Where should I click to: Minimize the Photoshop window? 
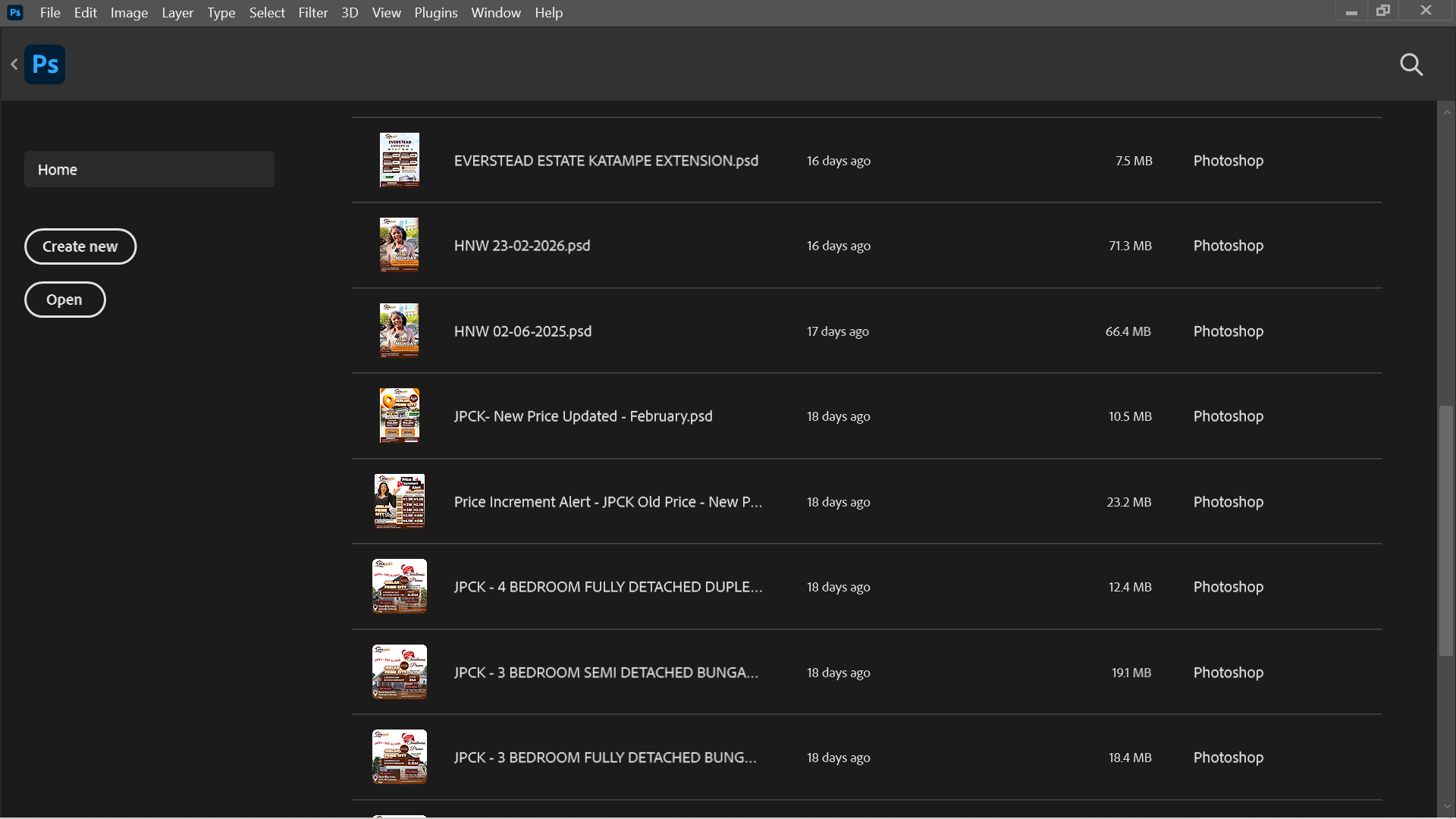[1351, 11]
